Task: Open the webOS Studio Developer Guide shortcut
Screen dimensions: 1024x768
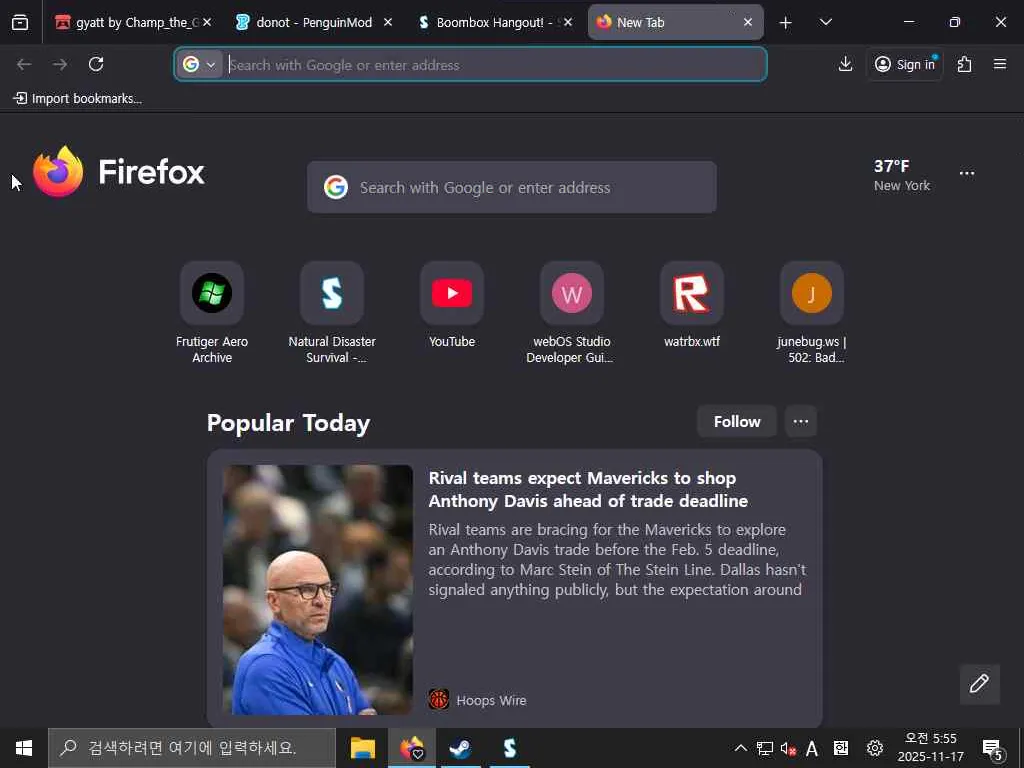Action: click(x=571, y=312)
